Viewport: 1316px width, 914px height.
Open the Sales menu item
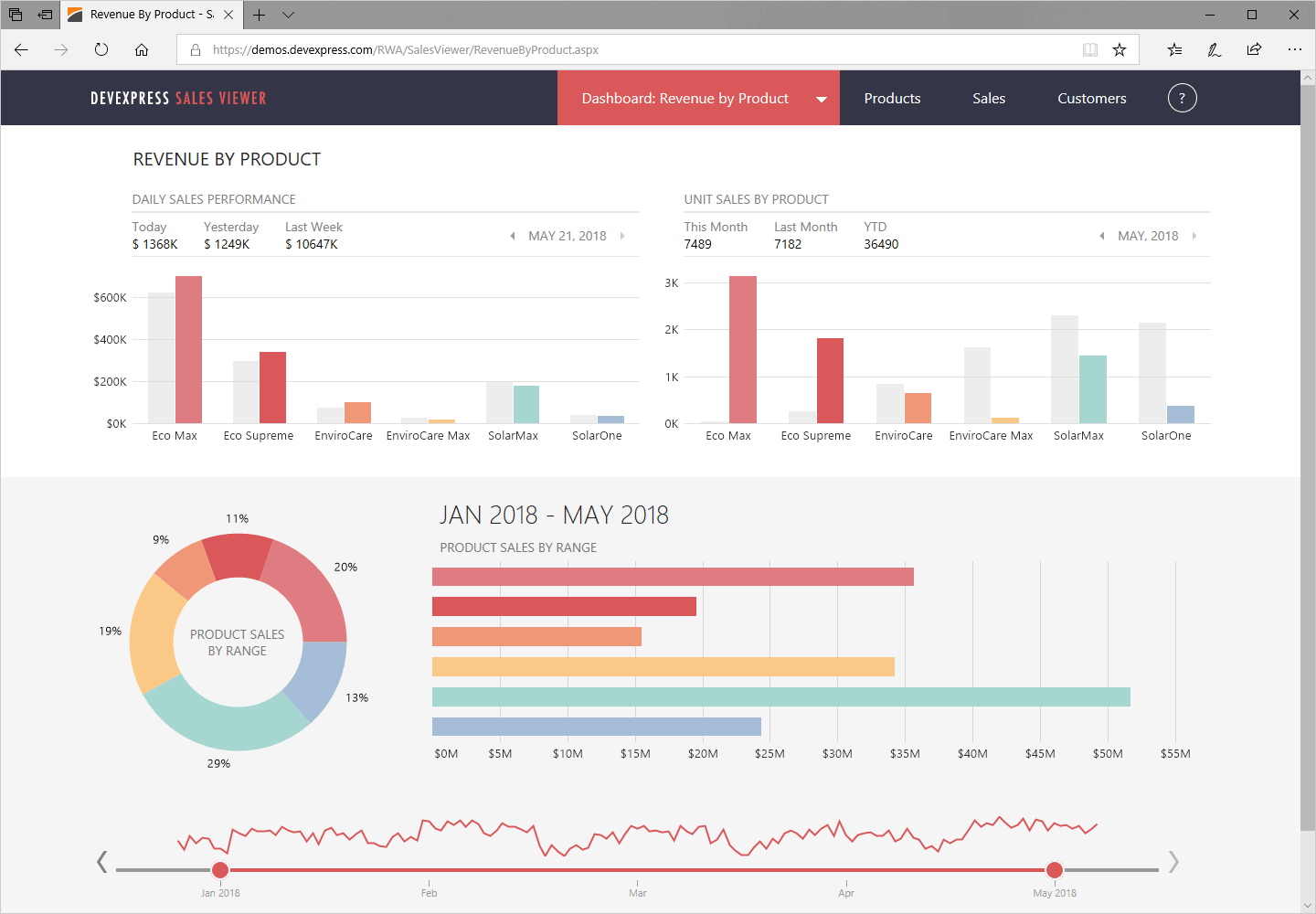coord(989,98)
